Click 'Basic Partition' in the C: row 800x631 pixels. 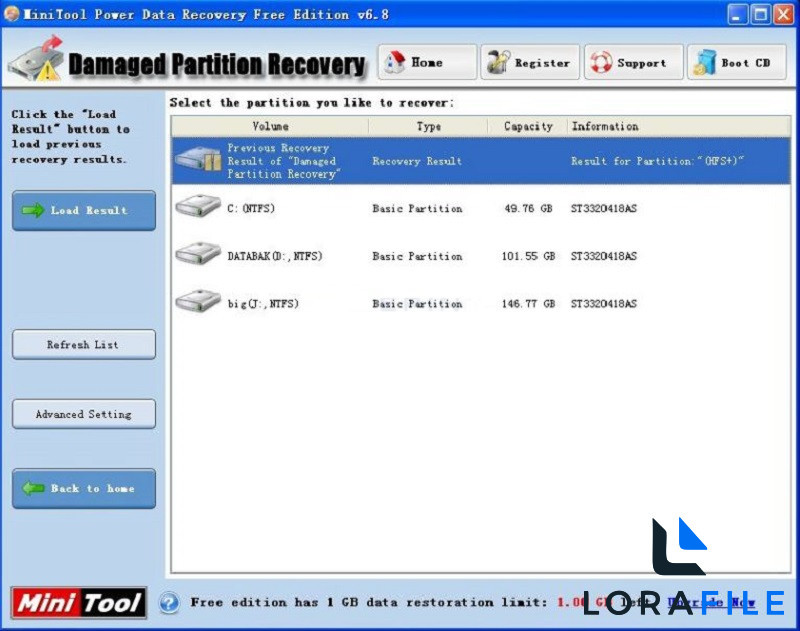tap(417, 208)
